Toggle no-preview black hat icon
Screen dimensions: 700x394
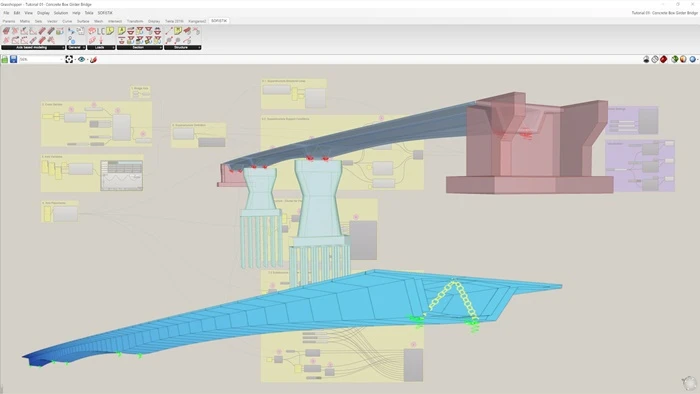click(646, 59)
